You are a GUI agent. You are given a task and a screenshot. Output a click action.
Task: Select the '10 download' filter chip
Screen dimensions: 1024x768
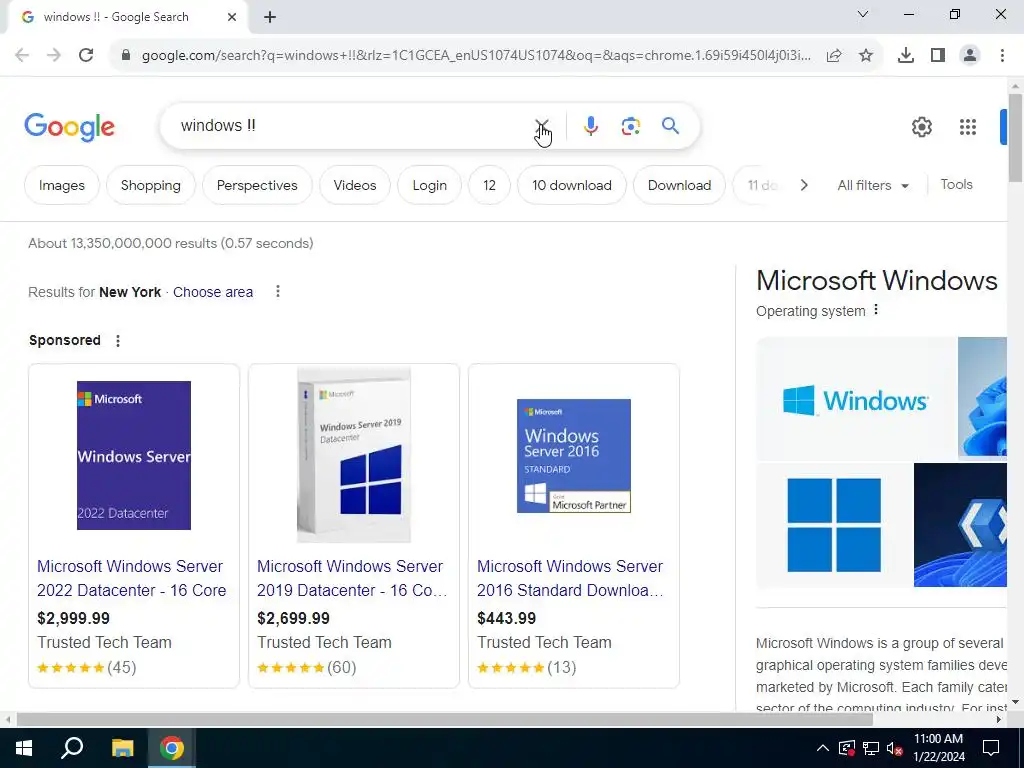tap(571, 185)
